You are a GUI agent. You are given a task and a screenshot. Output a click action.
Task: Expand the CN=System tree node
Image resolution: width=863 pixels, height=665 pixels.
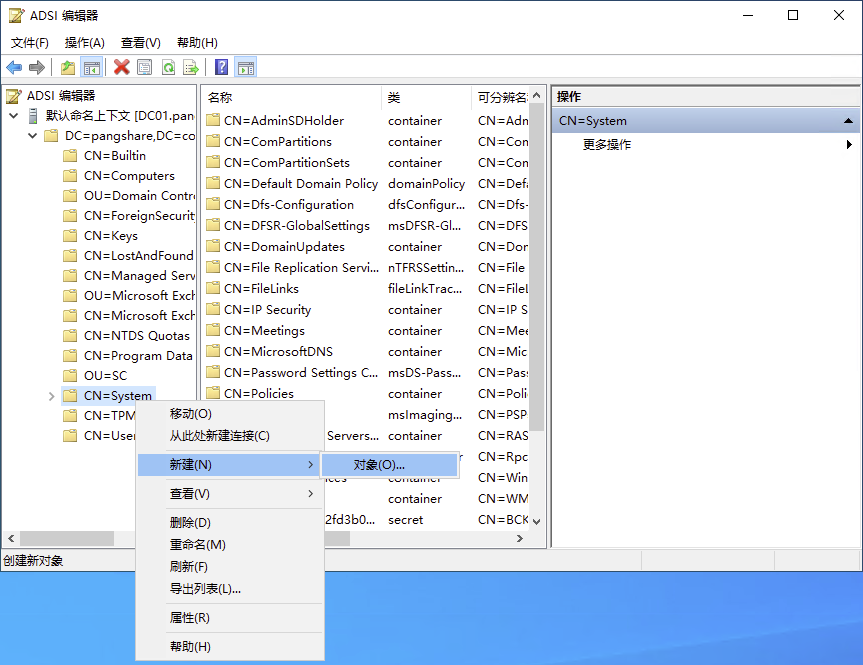coord(51,396)
